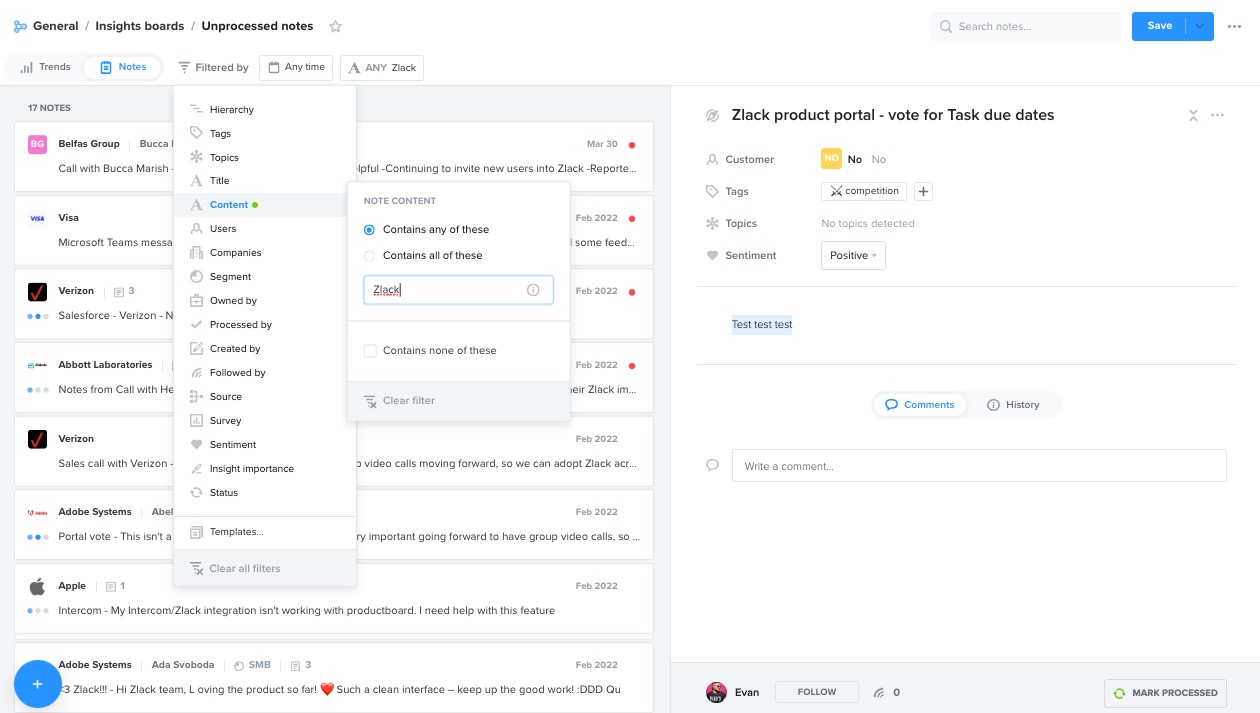Click the Save button
The height and width of the screenshot is (713, 1260).
click(x=1159, y=26)
